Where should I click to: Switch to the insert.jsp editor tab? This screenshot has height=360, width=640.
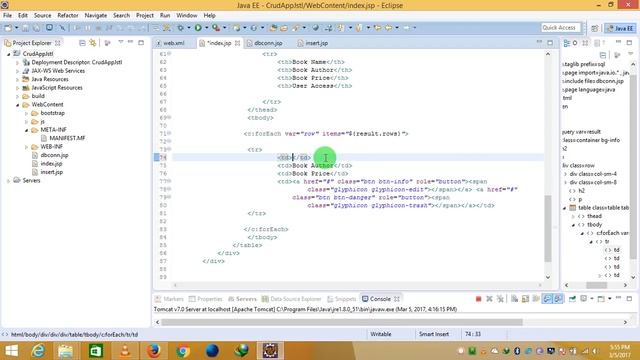[316, 43]
